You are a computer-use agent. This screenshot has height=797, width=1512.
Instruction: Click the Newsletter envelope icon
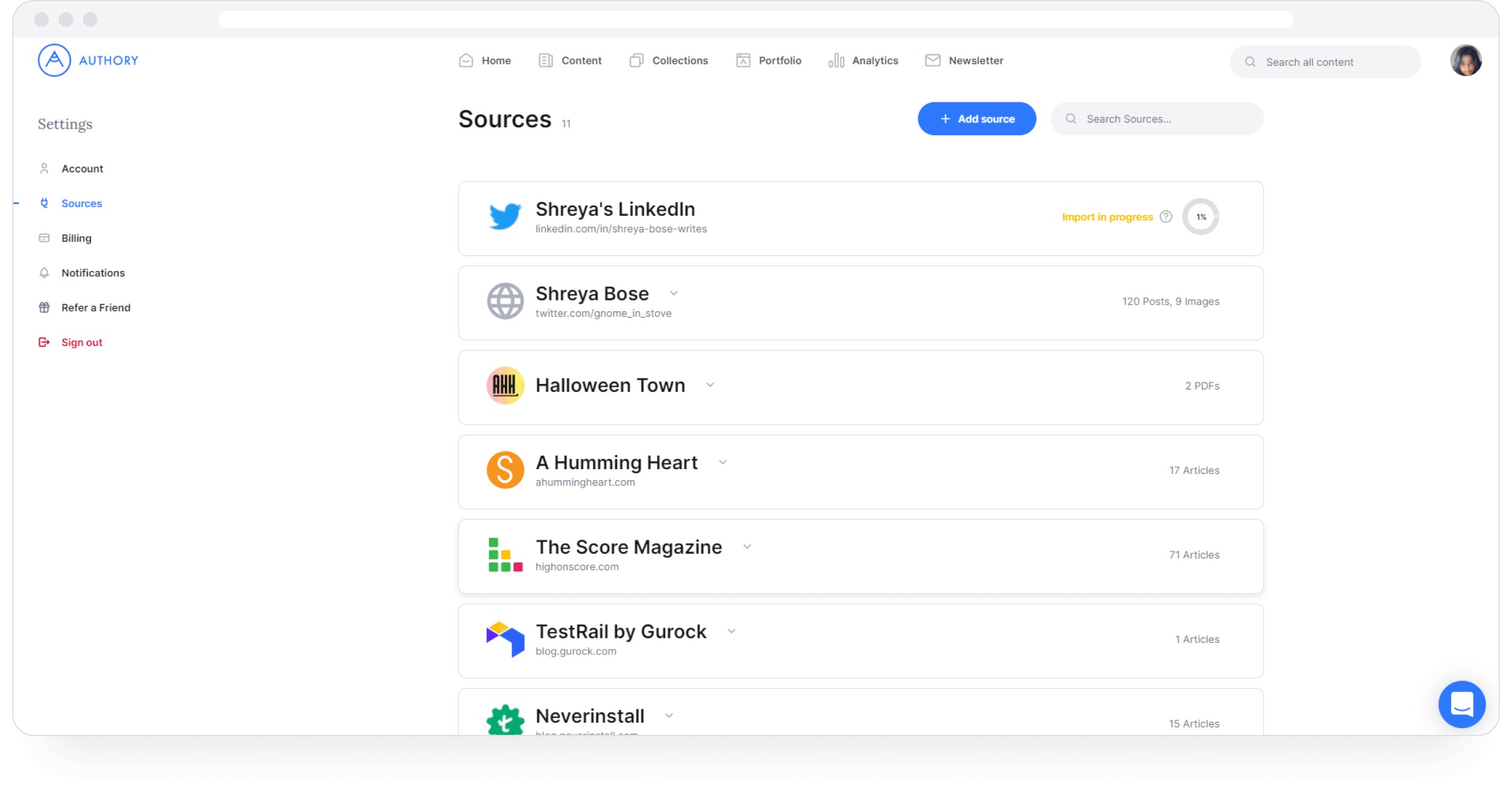(933, 60)
